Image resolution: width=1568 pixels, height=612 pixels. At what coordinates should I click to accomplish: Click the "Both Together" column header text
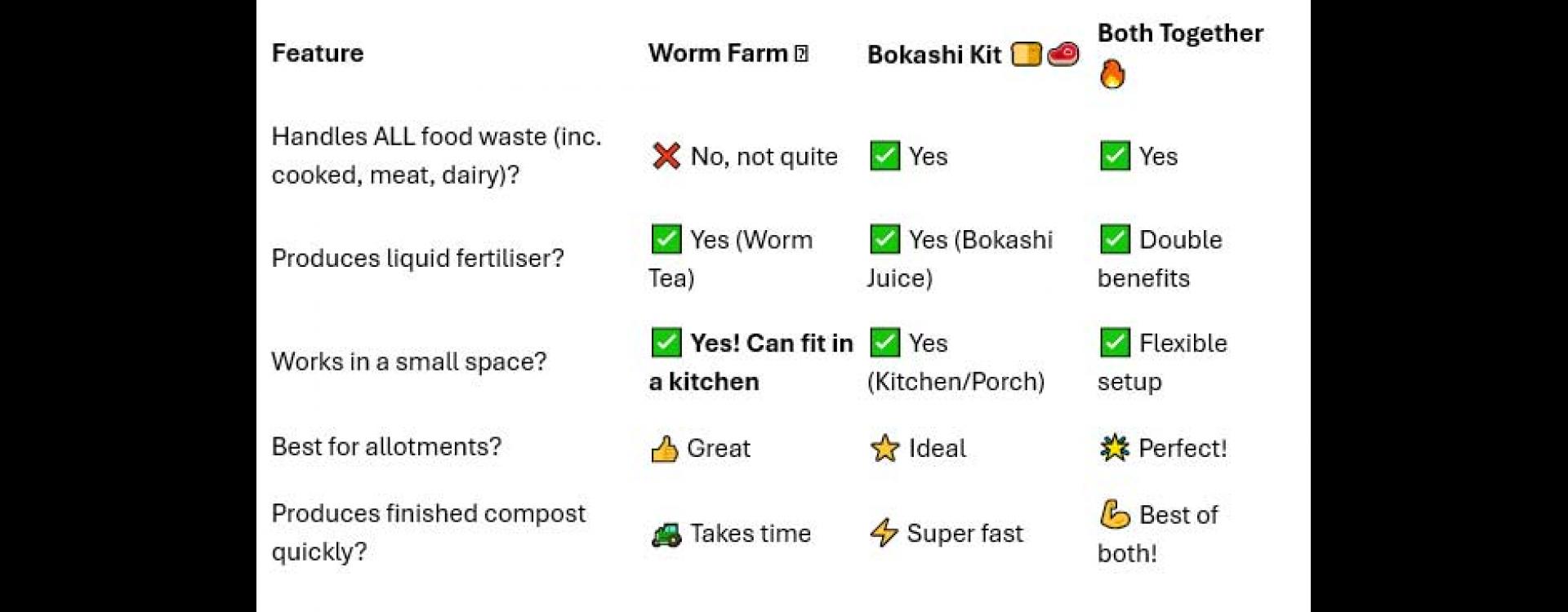1180,33
